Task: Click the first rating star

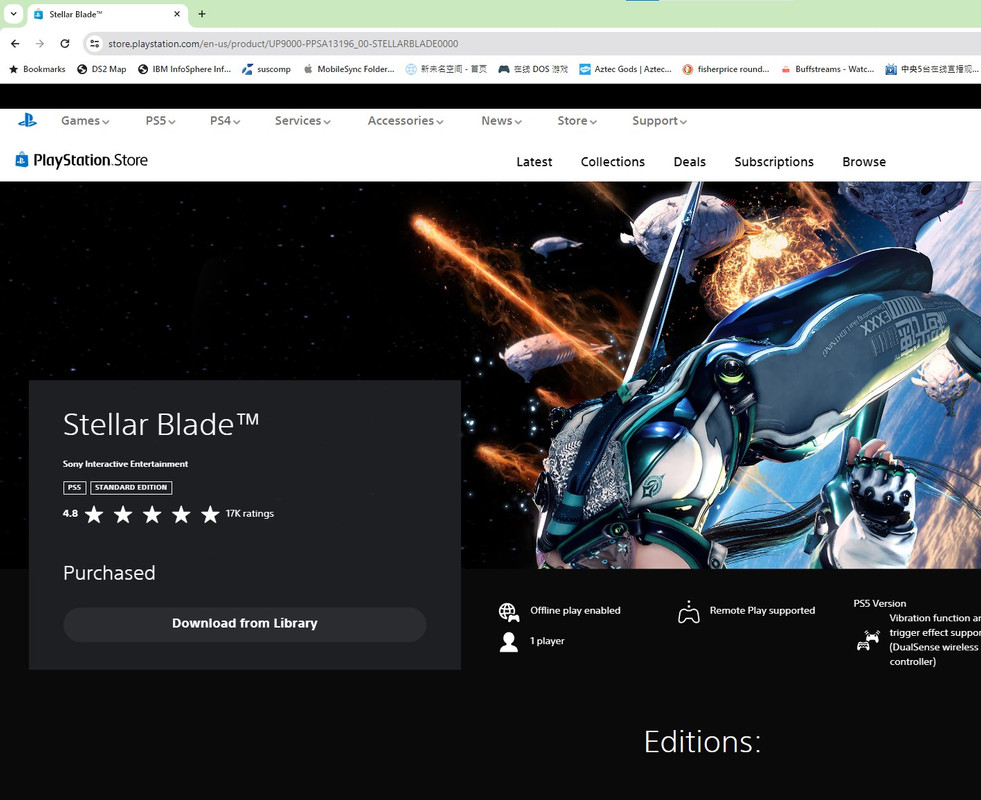Action: (94, 514)
